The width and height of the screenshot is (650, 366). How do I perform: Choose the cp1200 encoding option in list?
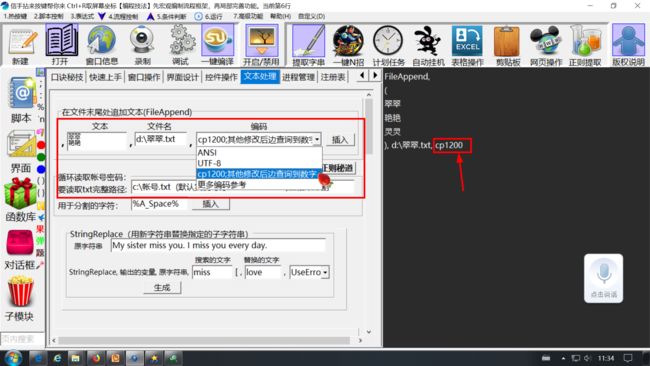[259, 174]
